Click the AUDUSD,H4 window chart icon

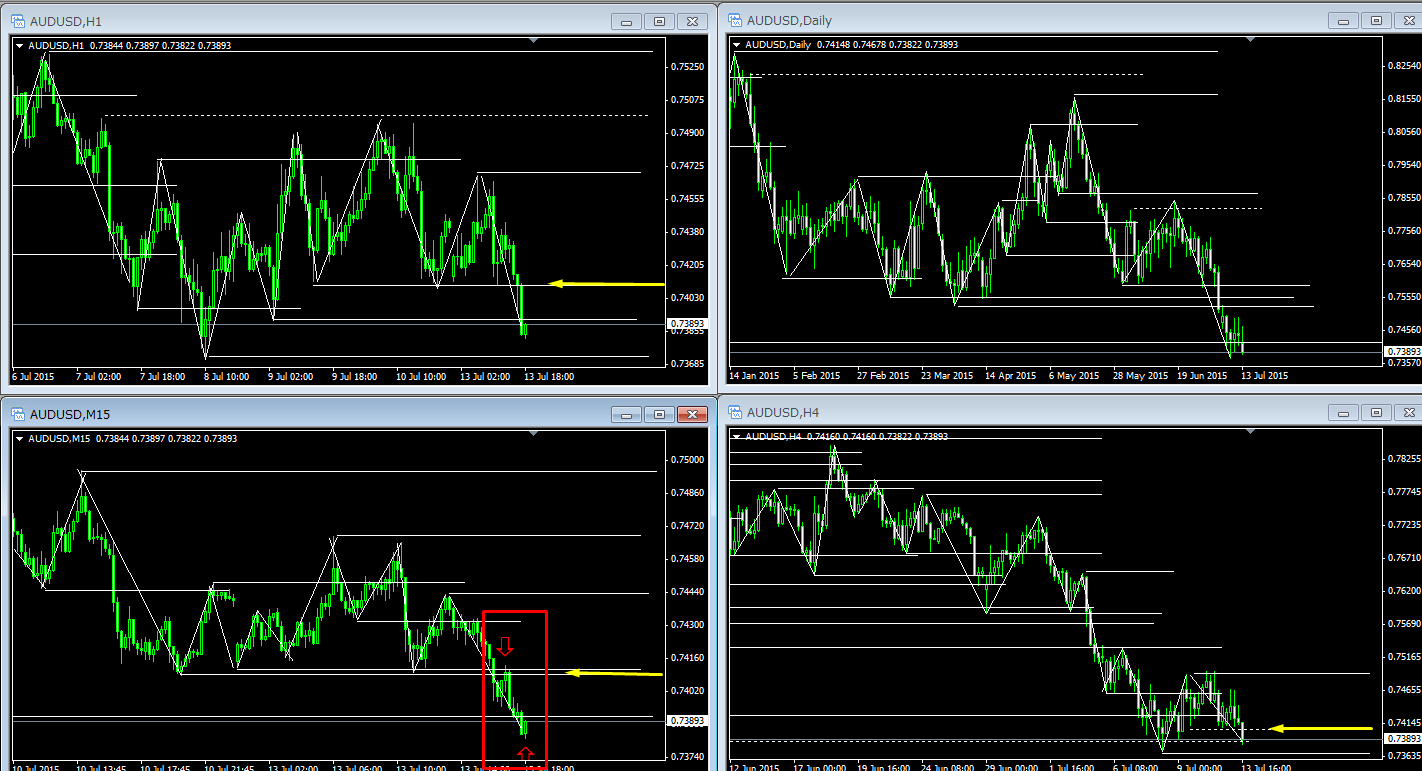(734, 412)
